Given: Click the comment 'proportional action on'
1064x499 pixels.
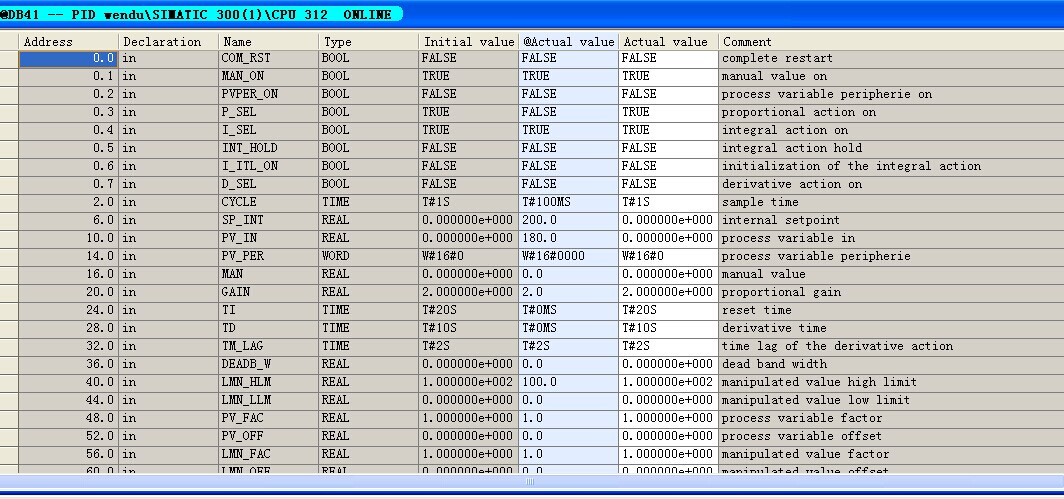Looking at the screenshot, I should point(799,112).
